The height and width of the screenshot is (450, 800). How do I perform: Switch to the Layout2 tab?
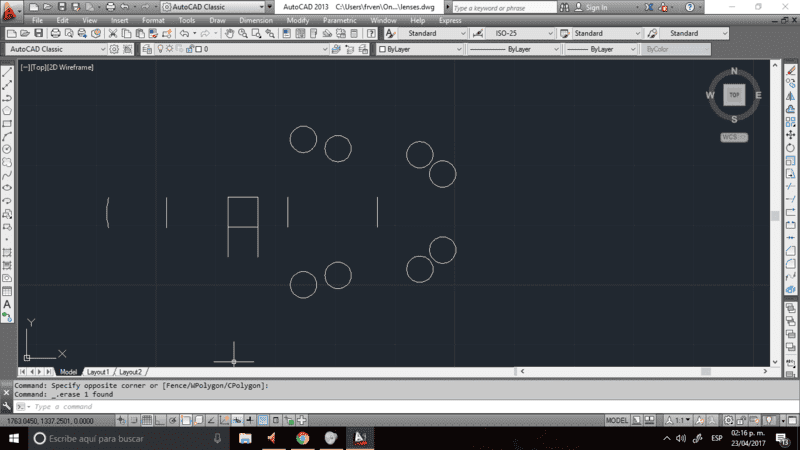130,372
